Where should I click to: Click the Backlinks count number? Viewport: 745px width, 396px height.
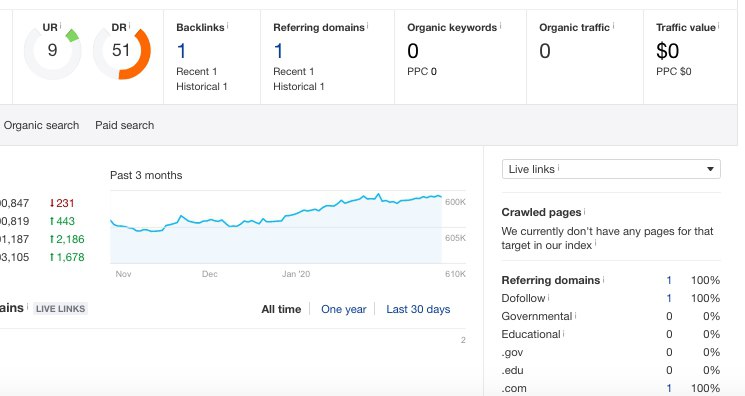tap(181, 51)
